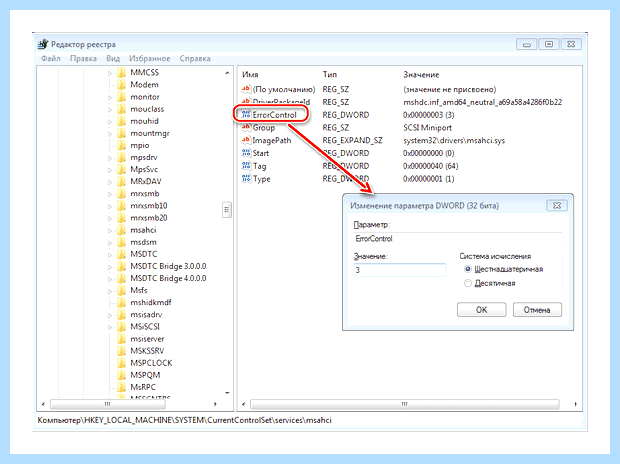This screenshot has height=464, width=620.
Task: Click the value system32\drivers\msahci.sys
Action: click(x=454, y=140)
